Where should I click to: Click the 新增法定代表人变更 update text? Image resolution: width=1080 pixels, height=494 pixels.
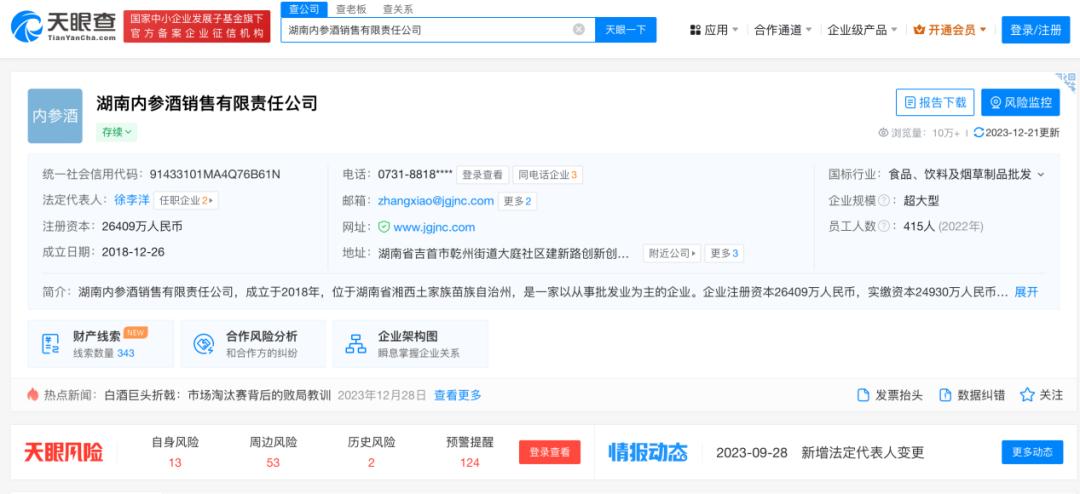(x=862, y=453)
